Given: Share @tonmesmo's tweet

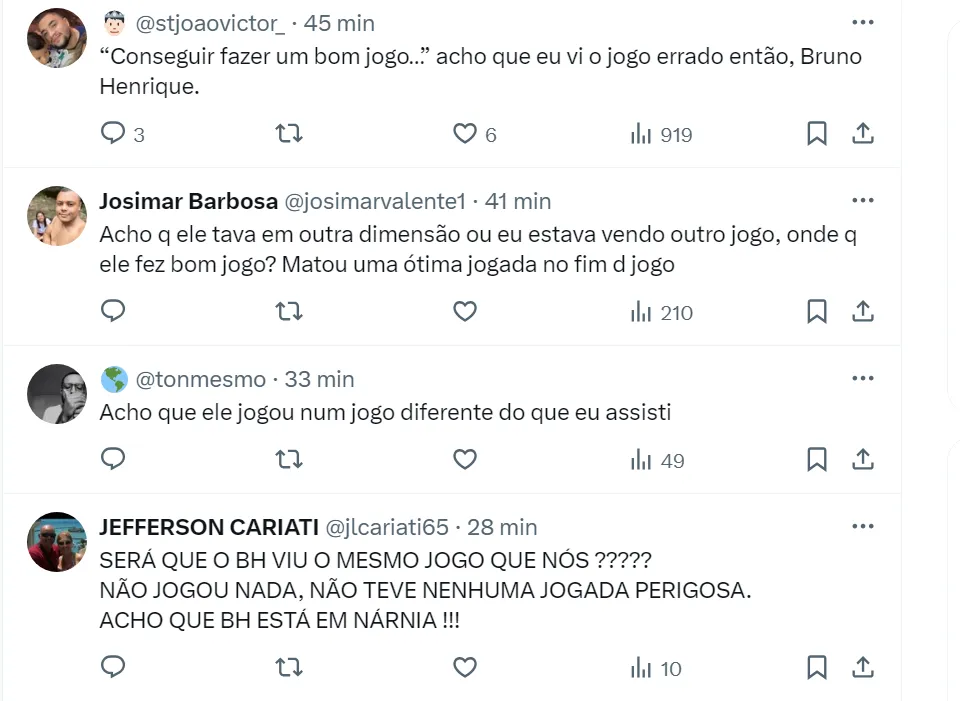Looking at the screenshot, I should 863,460.
